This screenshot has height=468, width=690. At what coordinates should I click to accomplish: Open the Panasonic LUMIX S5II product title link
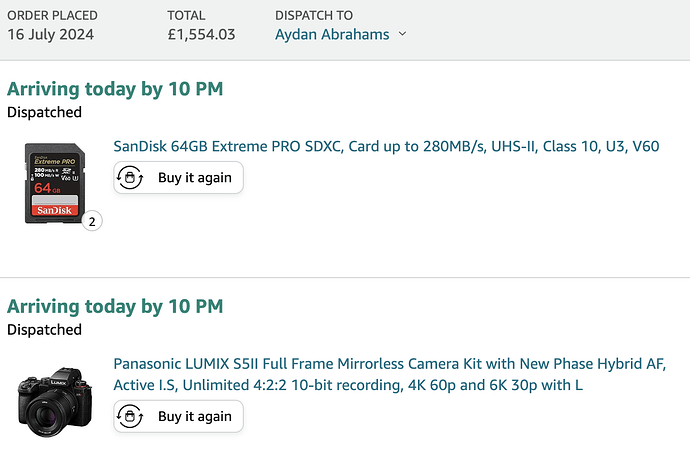(x=390, y=374)
